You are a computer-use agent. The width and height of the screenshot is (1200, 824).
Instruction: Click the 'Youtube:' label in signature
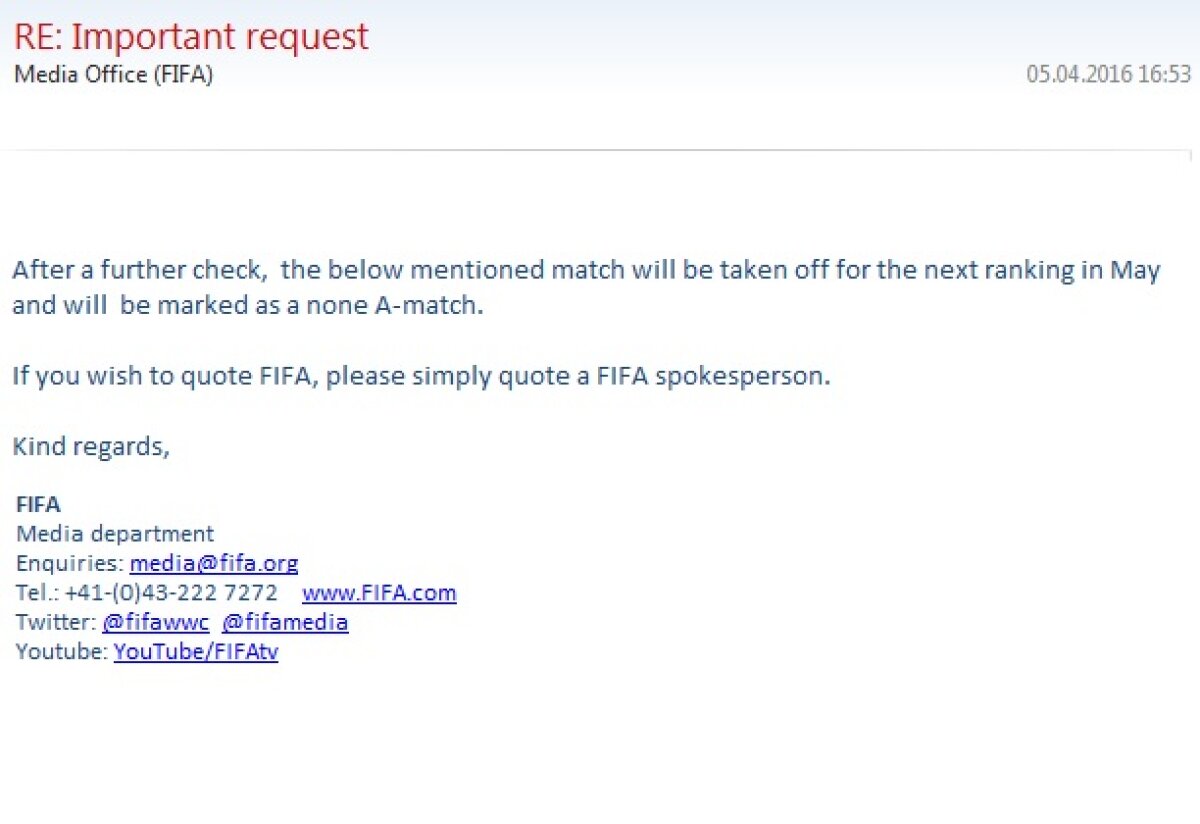coord(62,653)
